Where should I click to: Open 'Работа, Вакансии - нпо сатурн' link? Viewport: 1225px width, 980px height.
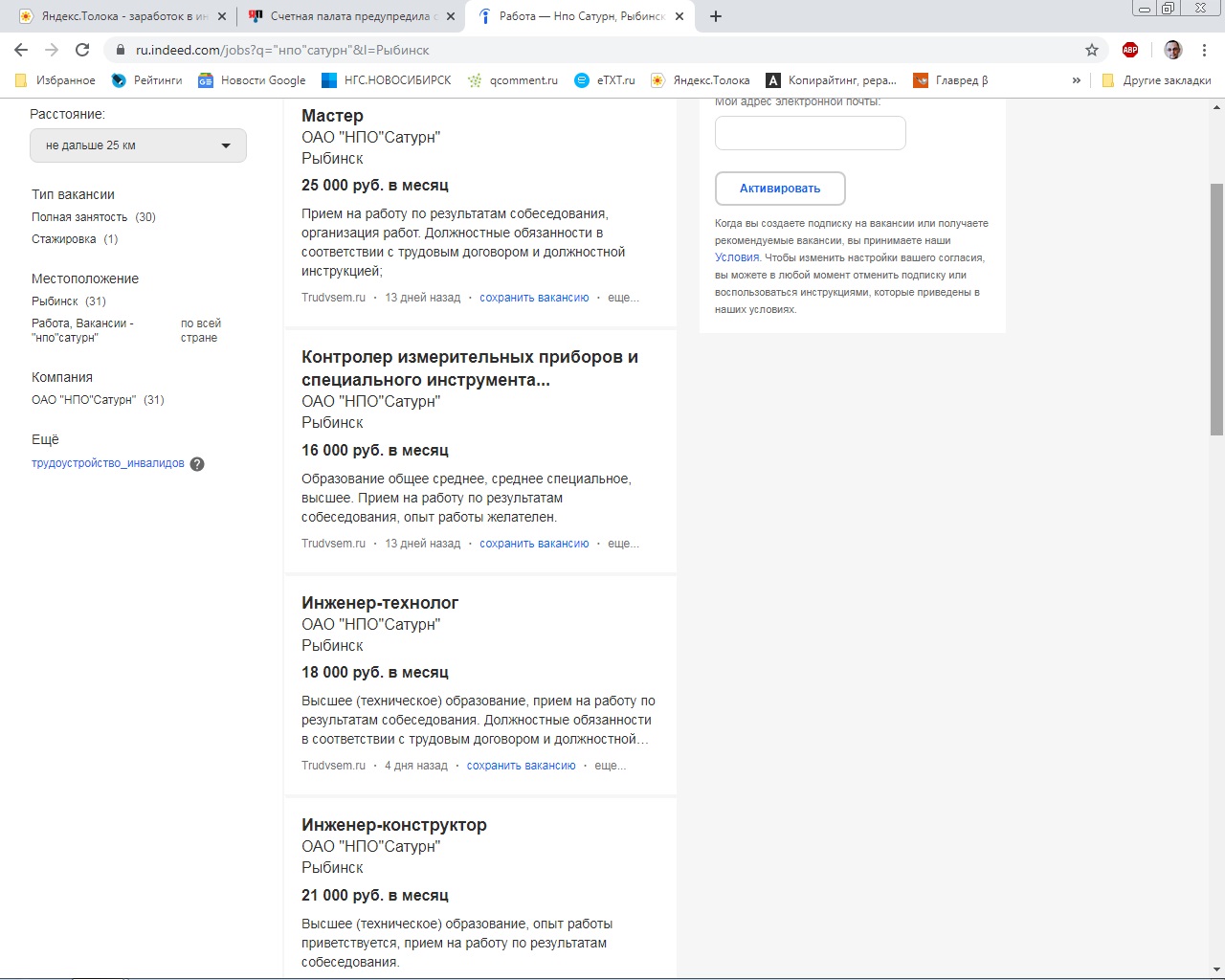[82, 330]
